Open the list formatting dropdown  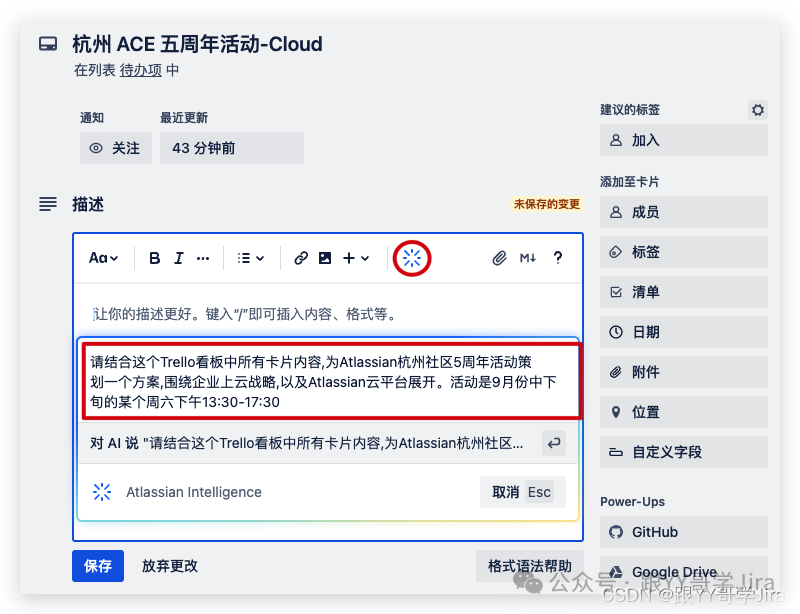point(251,258)
